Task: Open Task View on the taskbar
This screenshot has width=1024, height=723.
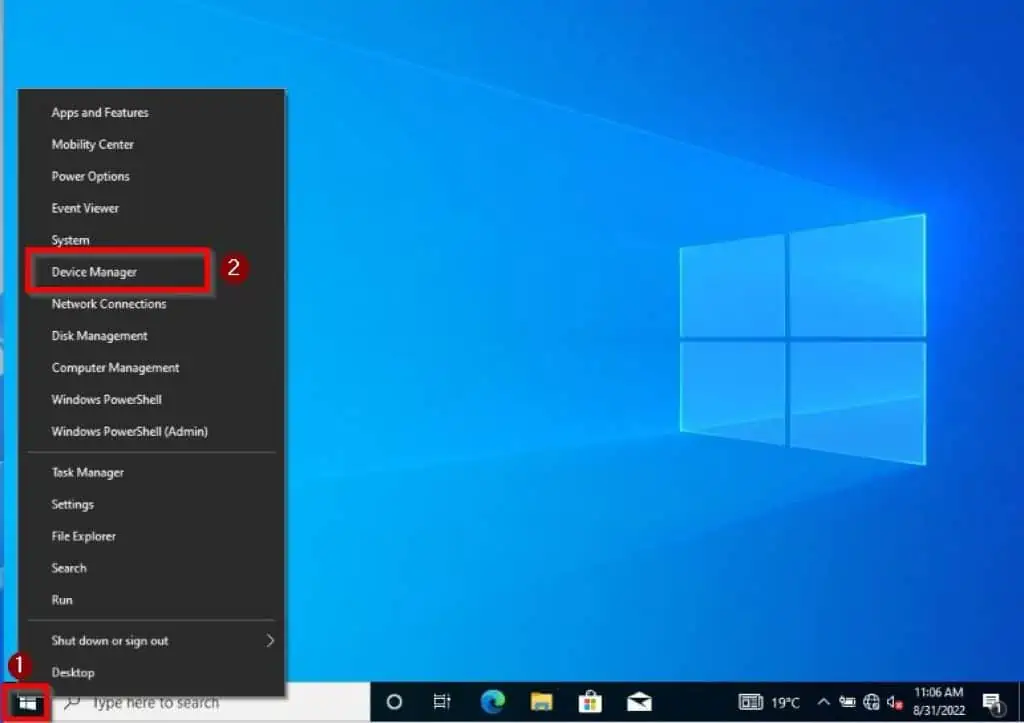Action: pyautogui.click(x=442, y=703)
